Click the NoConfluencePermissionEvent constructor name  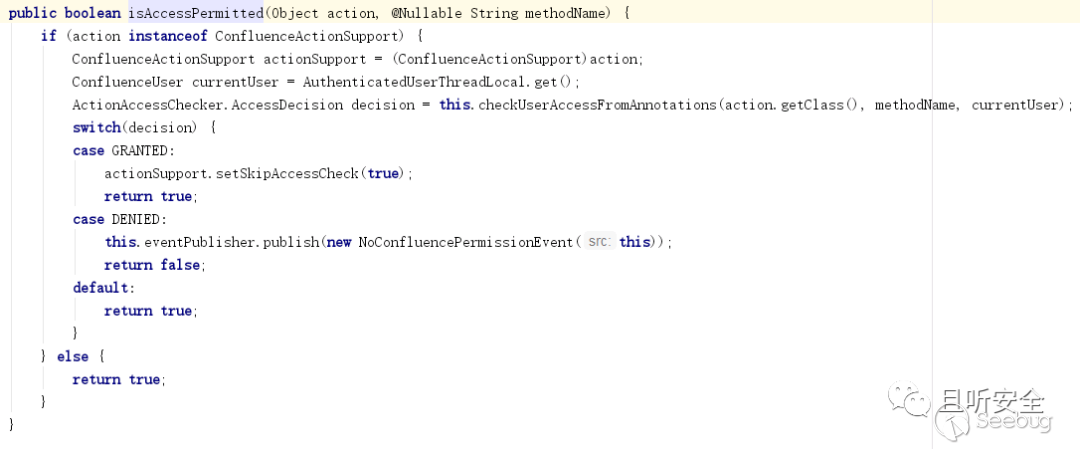pyautogui.click(x=466, y=242)
